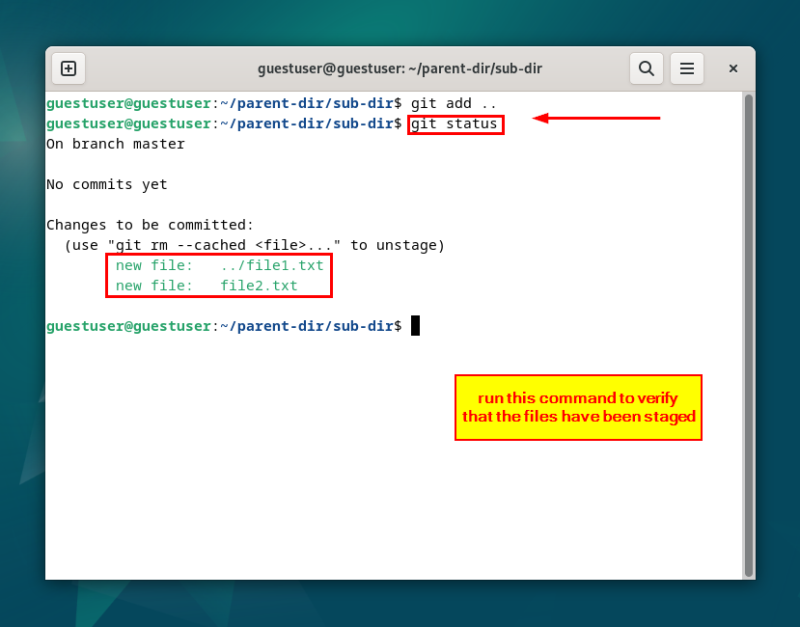Screen dimensions: 800x627
Task: Open the search in terminal
Action: click(x=646, y=68)
